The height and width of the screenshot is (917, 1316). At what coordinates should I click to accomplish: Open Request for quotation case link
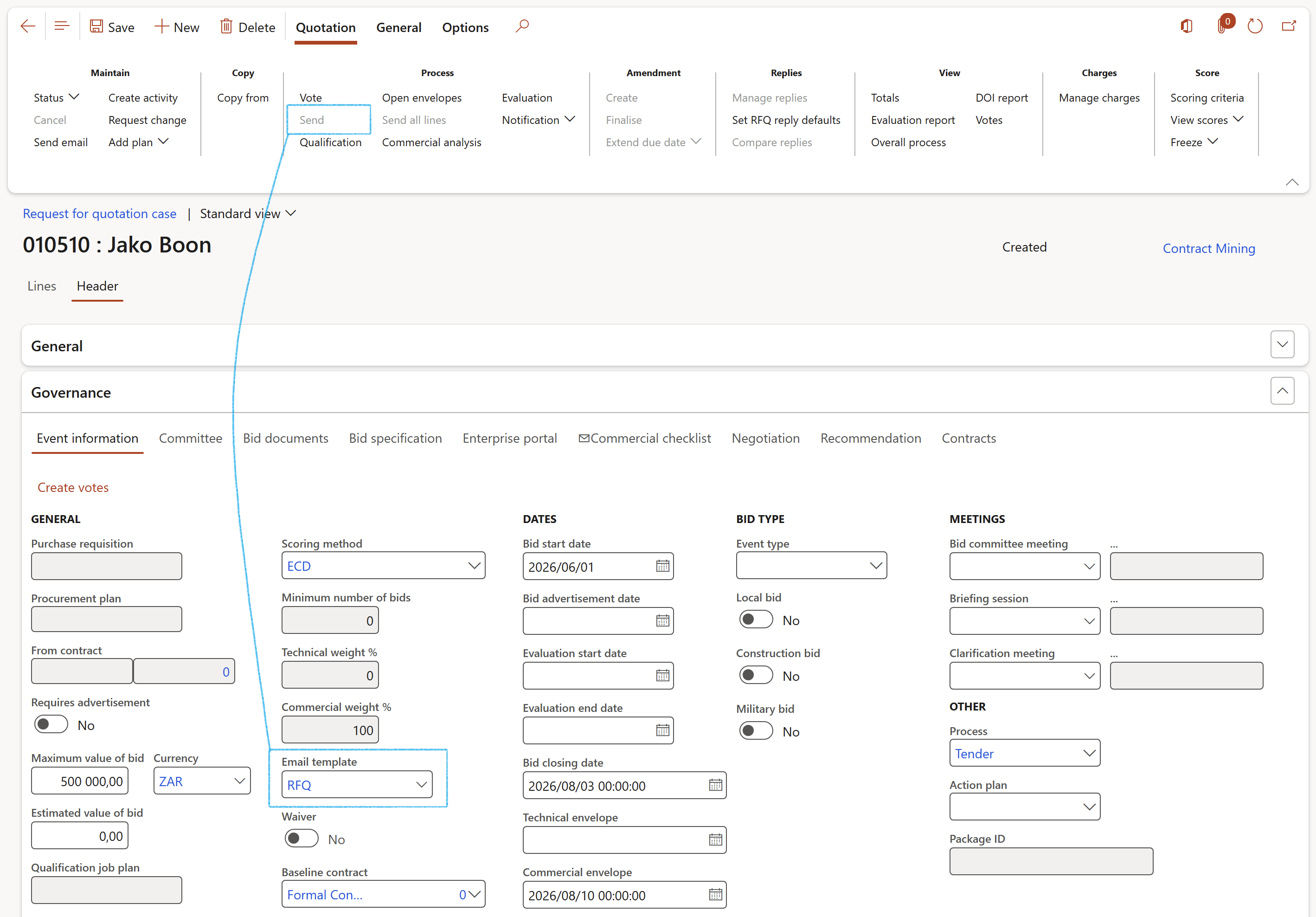pos(99,213)
